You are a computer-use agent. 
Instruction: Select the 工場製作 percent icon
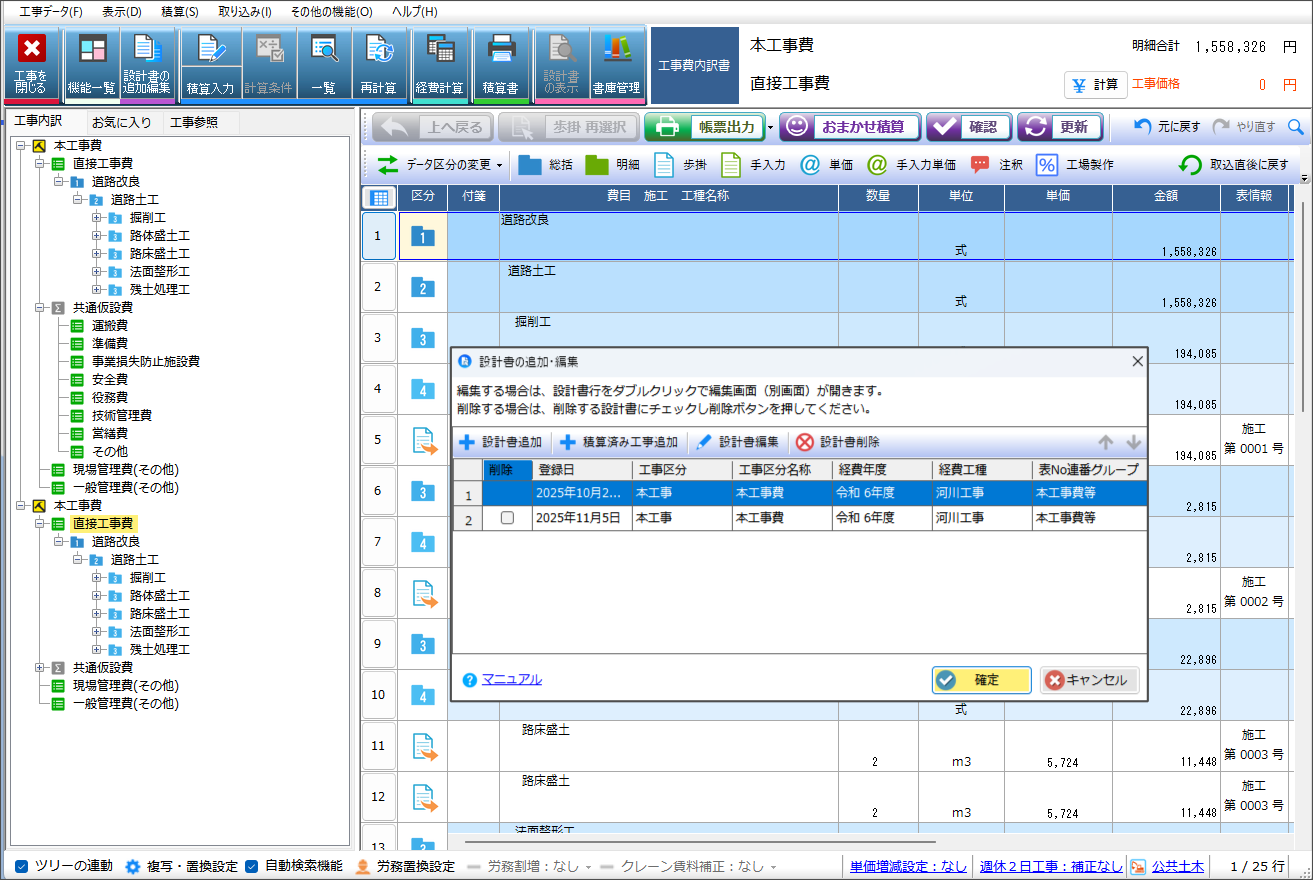[1046, 165]
